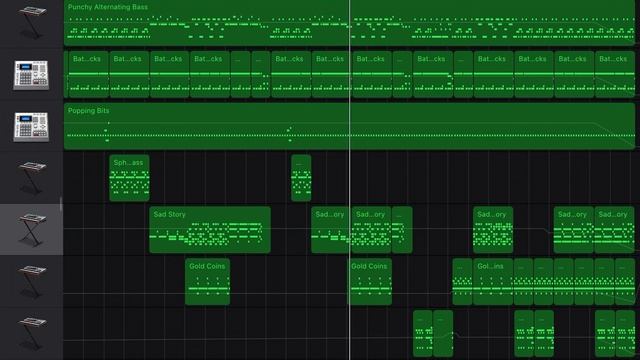This screenshot has height=360, width=640.
Task: Select the Popping Bits region
Action: (349, 126)
